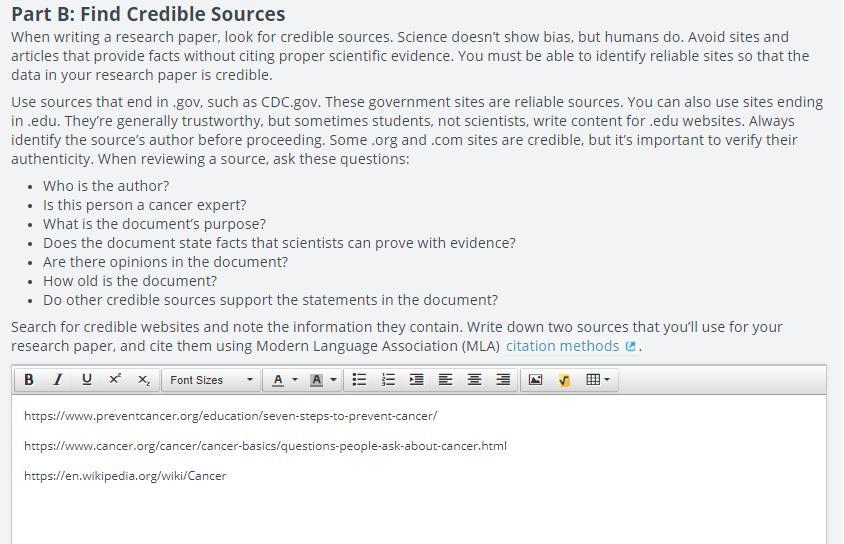844x544 pixels.
Task: Center align the text
Action: point(475,380)
